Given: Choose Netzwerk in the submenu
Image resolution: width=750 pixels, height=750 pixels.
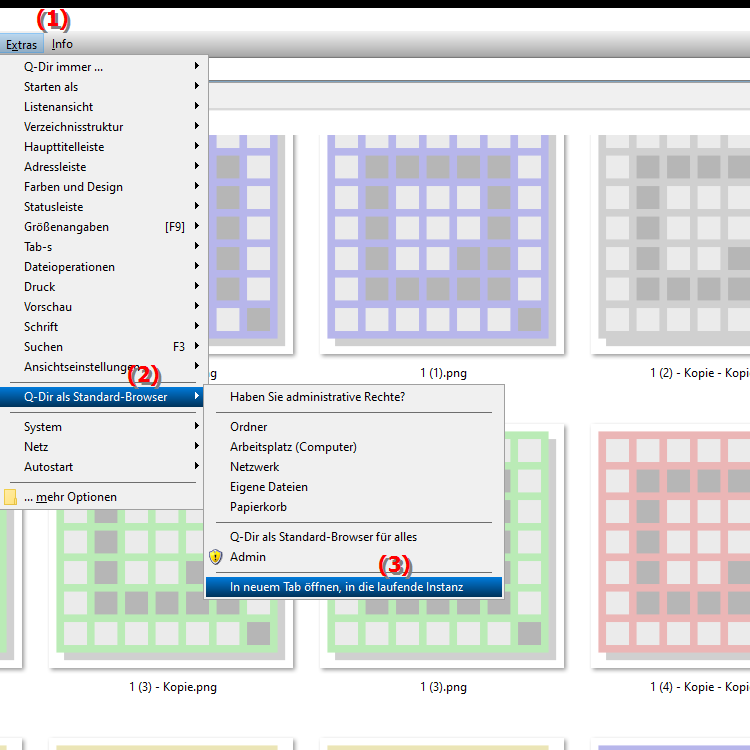Looking at the screenshot, I should click(x=354, y=467).
